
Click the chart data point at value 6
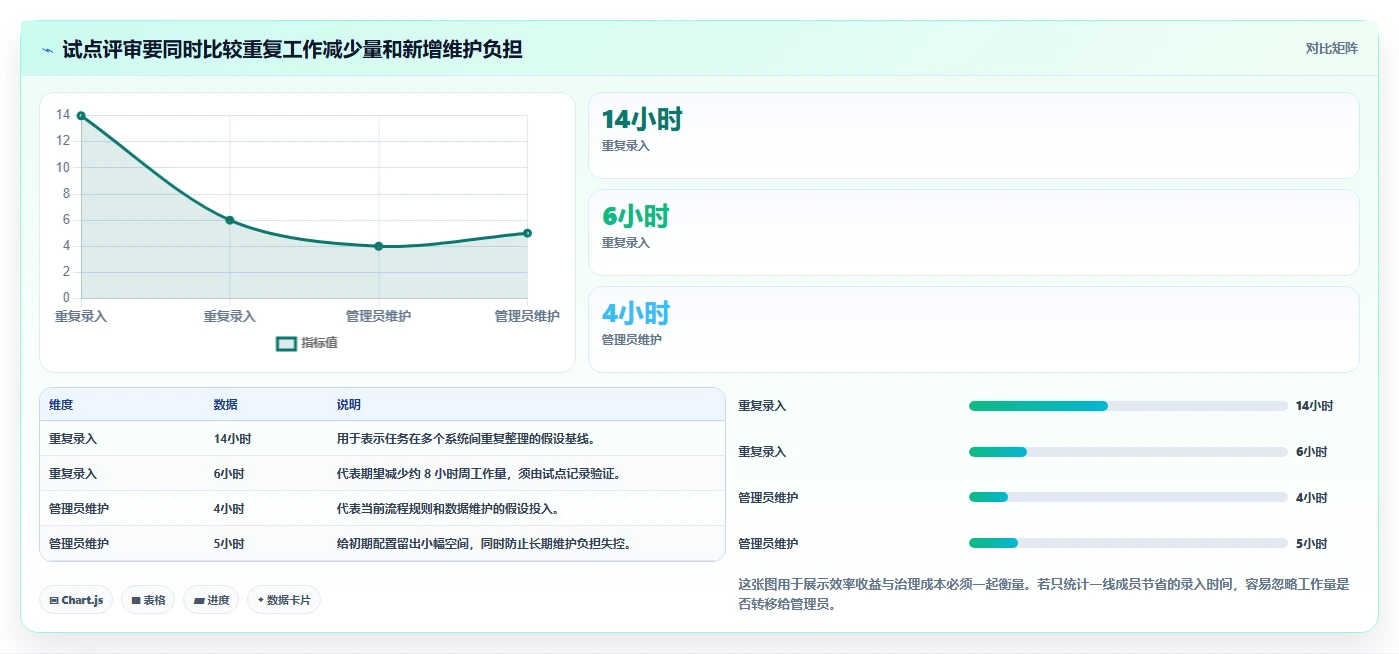(x=230, y=220)
